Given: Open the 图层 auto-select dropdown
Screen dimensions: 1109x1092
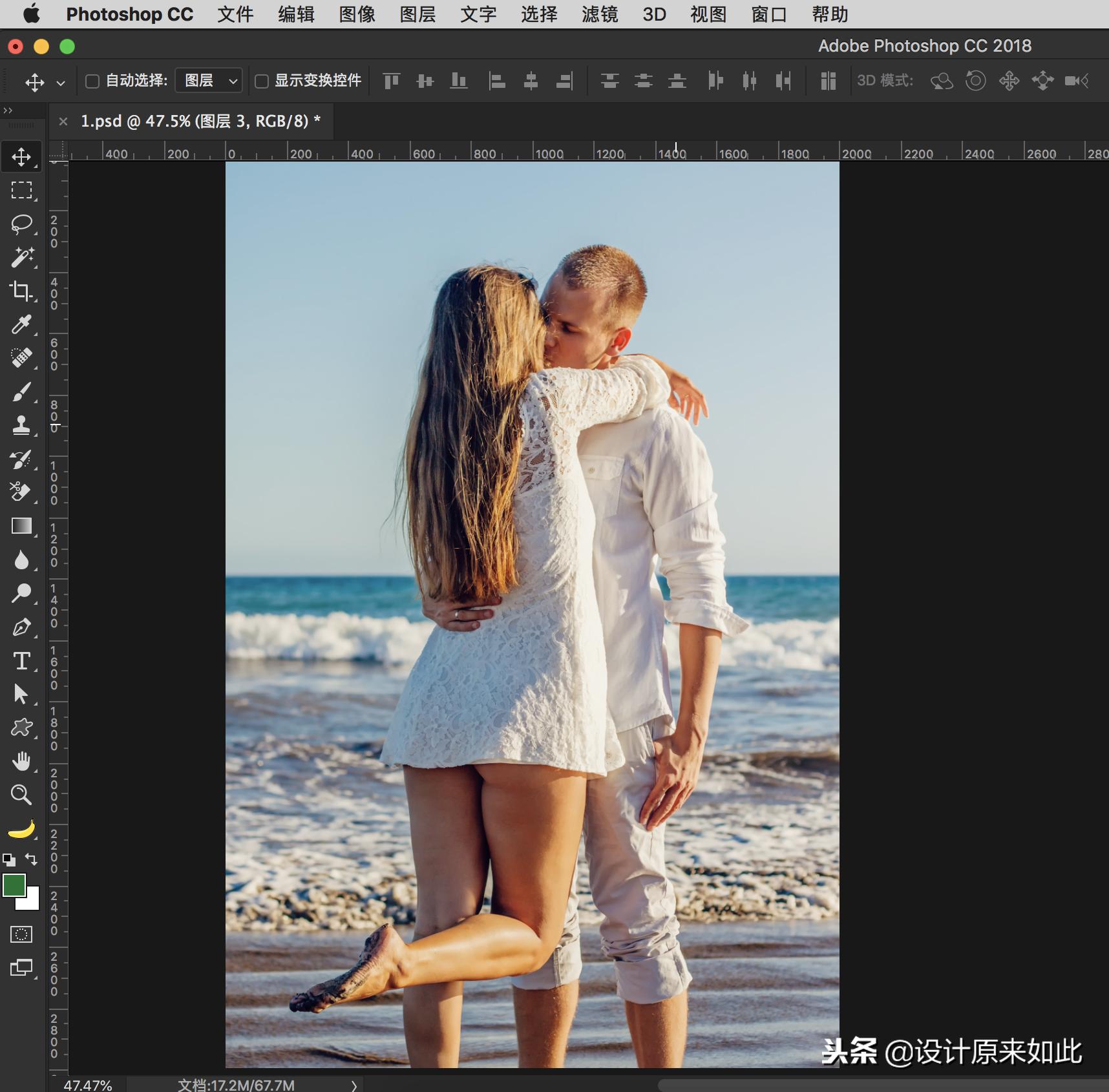Looking at the screenshot, I should pos(209,81).
